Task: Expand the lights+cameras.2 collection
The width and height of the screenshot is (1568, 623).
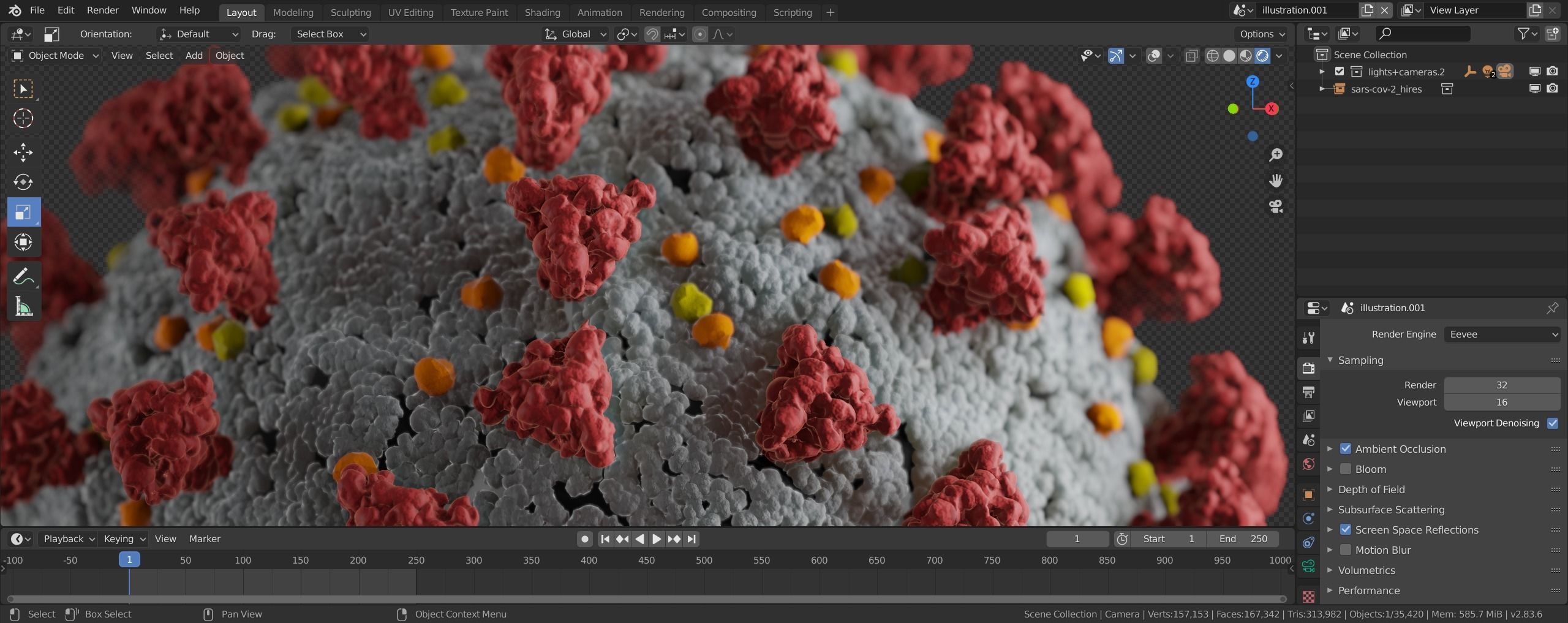Action: [1322, 72]
